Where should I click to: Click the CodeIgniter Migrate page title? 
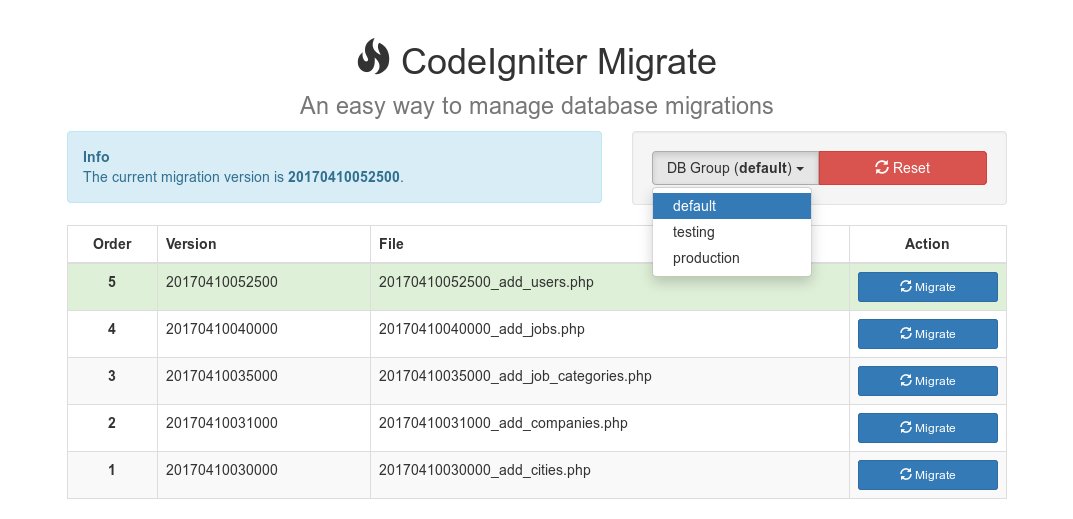(x=558, y=62)
